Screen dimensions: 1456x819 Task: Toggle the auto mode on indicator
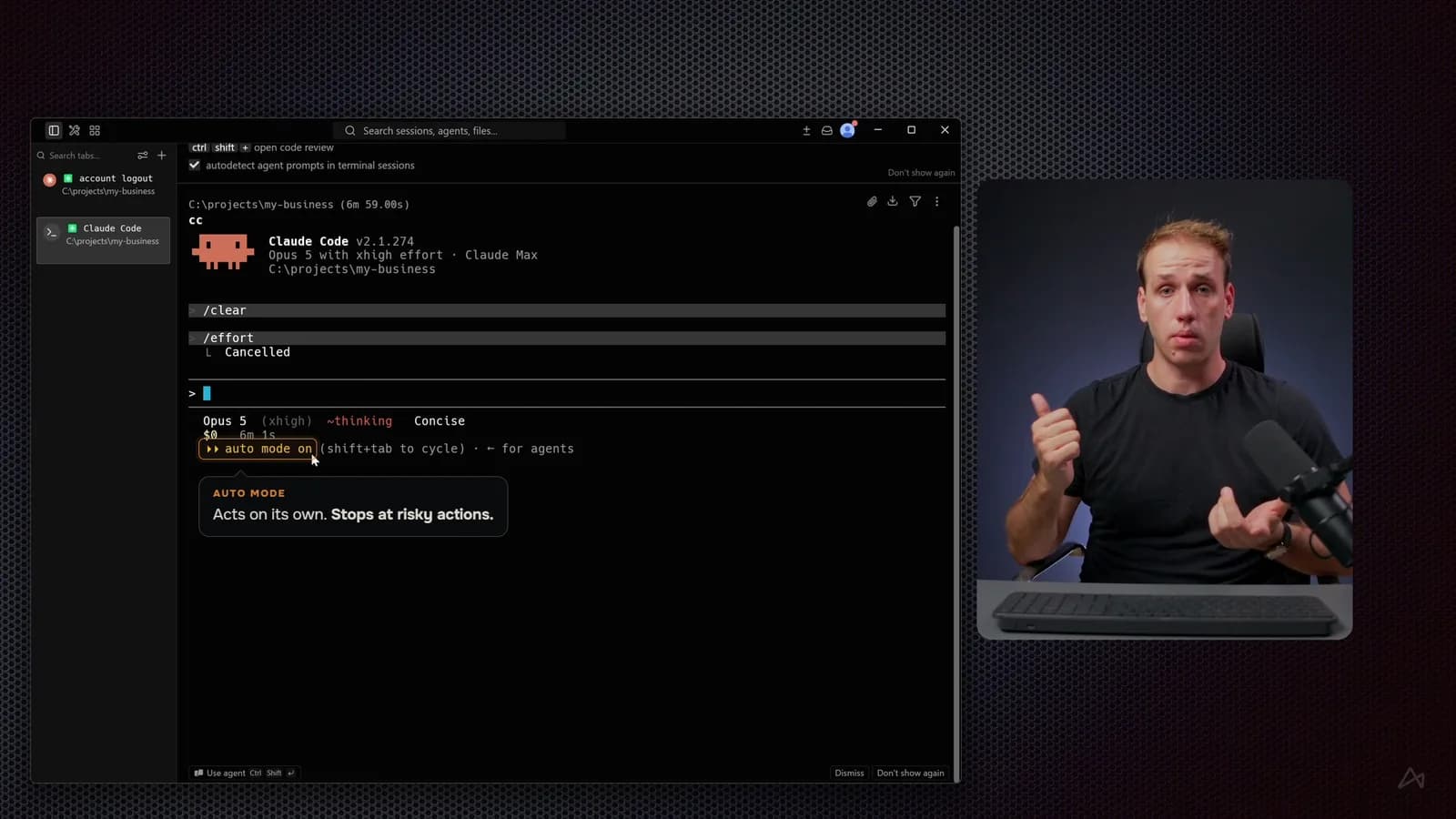pos(258,449)
